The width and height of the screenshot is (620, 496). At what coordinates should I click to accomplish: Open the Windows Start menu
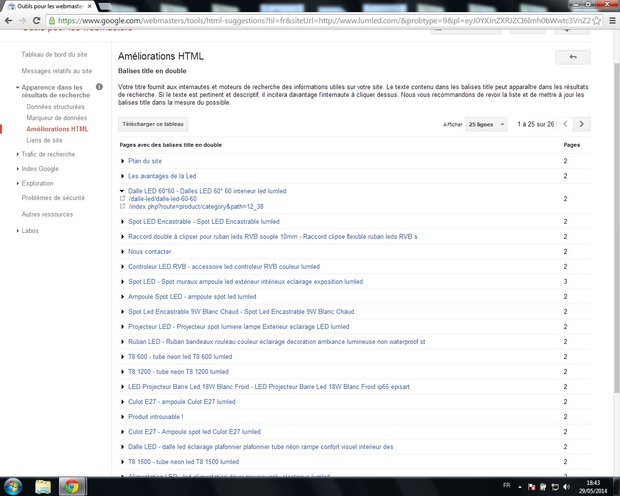tap(14, 486)
